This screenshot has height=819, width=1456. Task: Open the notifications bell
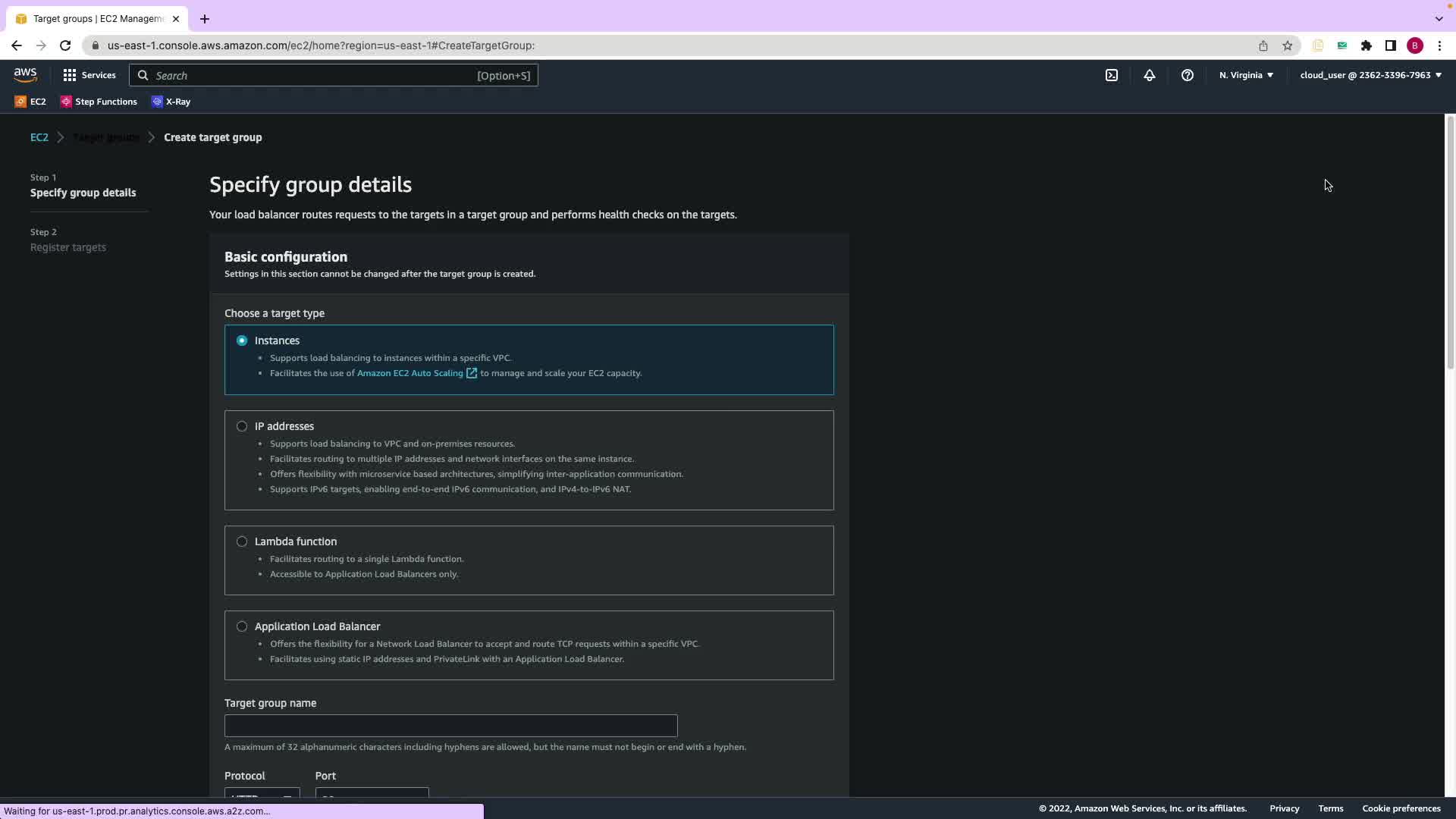pos(1150,75)
